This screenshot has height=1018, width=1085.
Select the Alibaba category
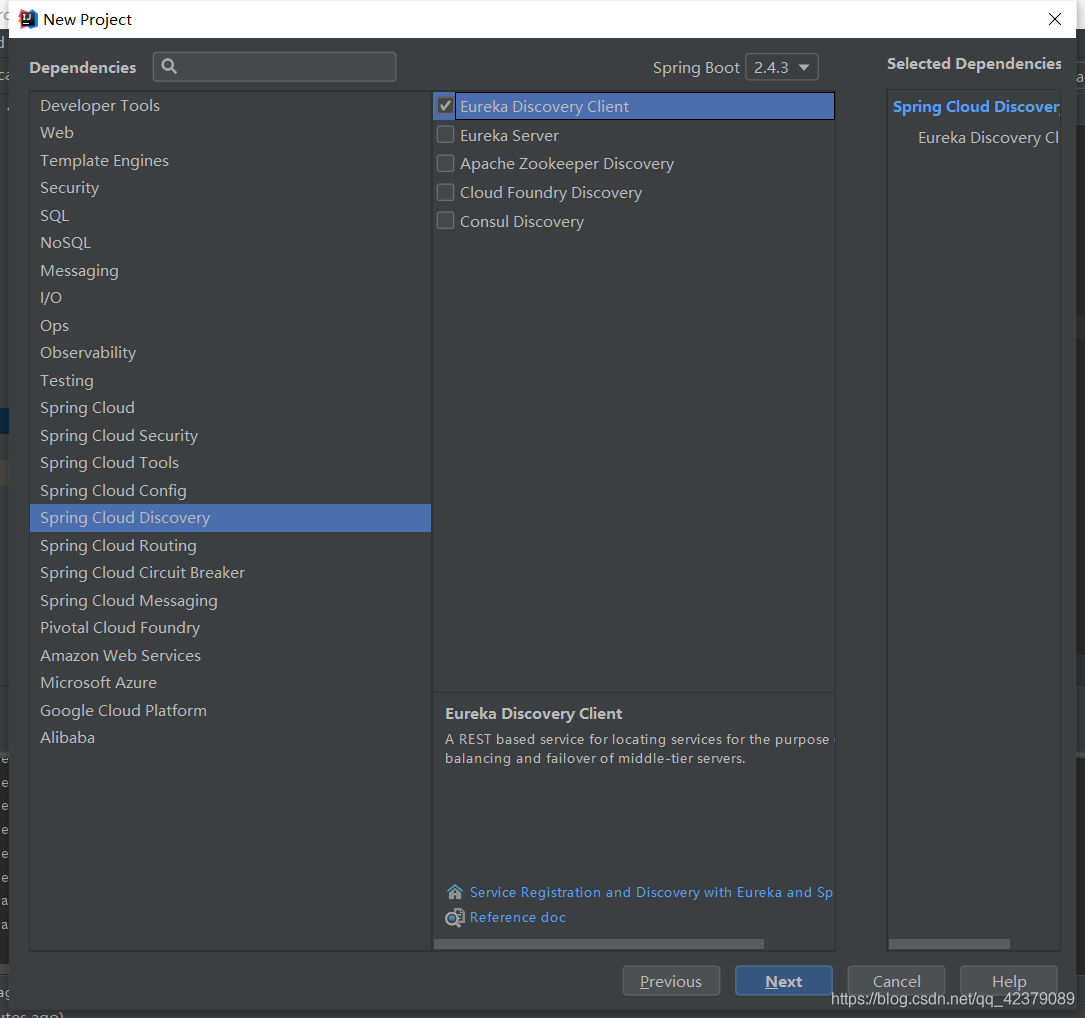point(230,737)
